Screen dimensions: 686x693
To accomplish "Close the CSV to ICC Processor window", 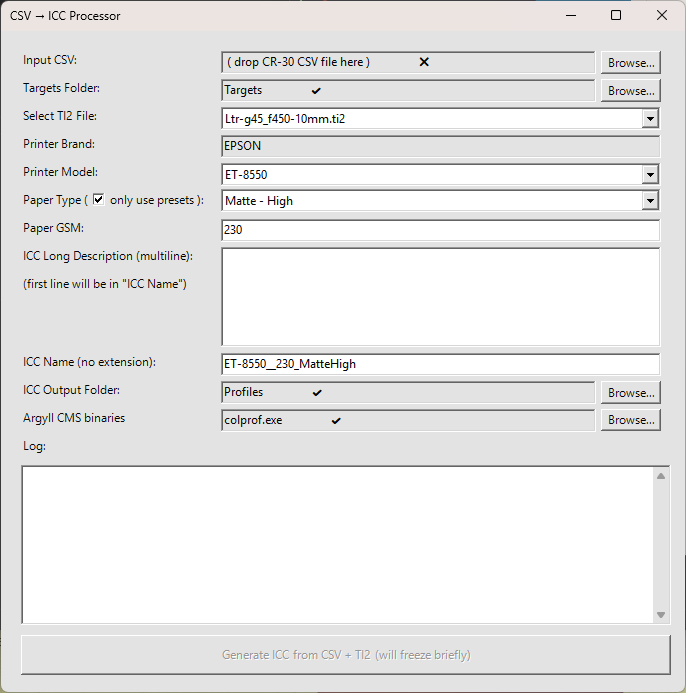I will [662, 15].
